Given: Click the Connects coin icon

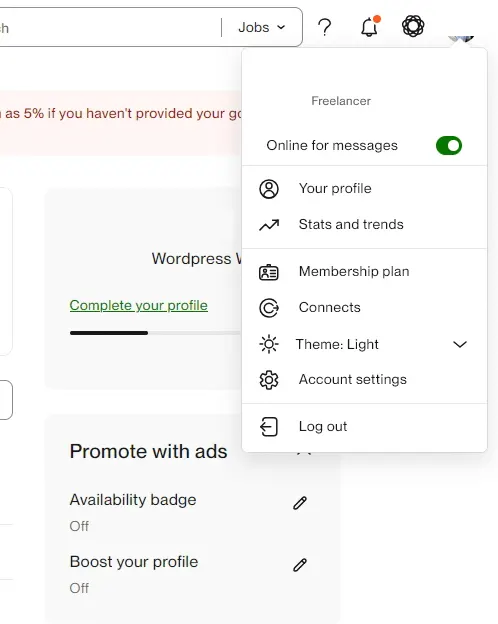Looking at the screenshot, I should (x=269, y=308).
